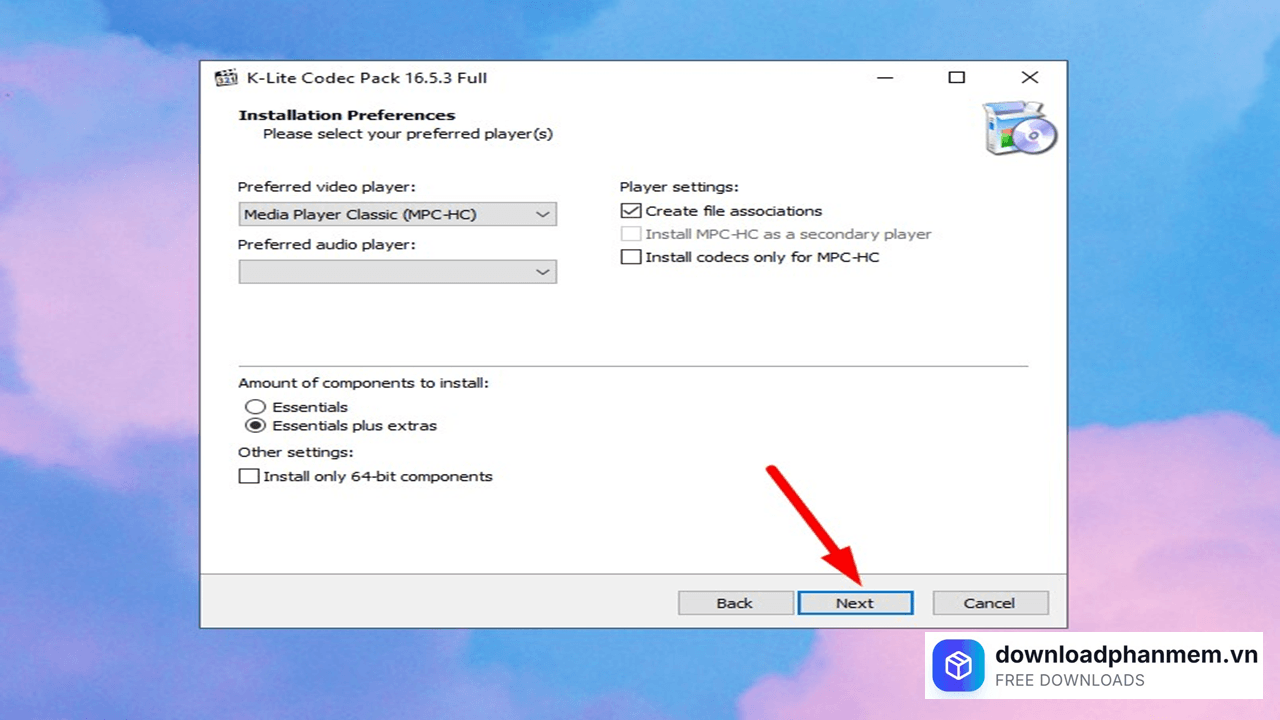This screenshot has width=1280, height=720.
Task: Close the K-Lite Codec Pack installer
Action: click(x=1029, y=78)
